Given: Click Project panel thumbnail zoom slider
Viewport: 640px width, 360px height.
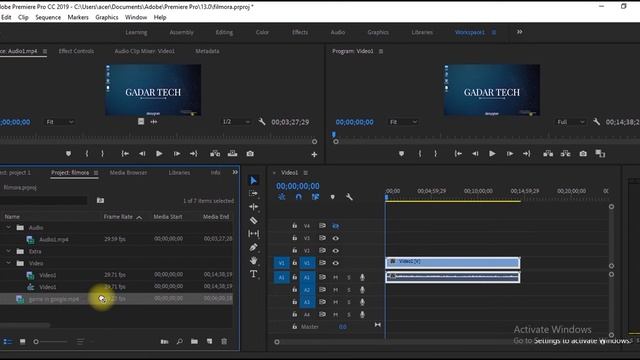Looking at the screenshot, I should pos(36,342).
